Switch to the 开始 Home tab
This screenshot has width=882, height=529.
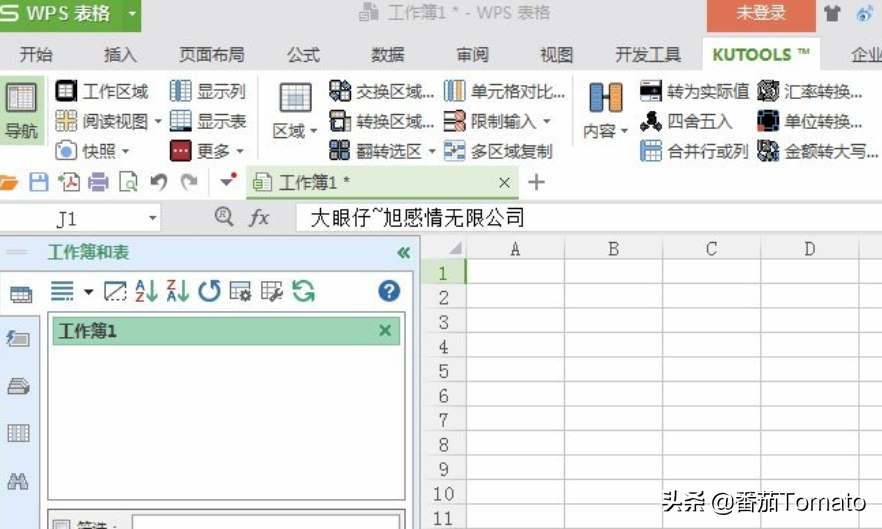tap(36, 55)
